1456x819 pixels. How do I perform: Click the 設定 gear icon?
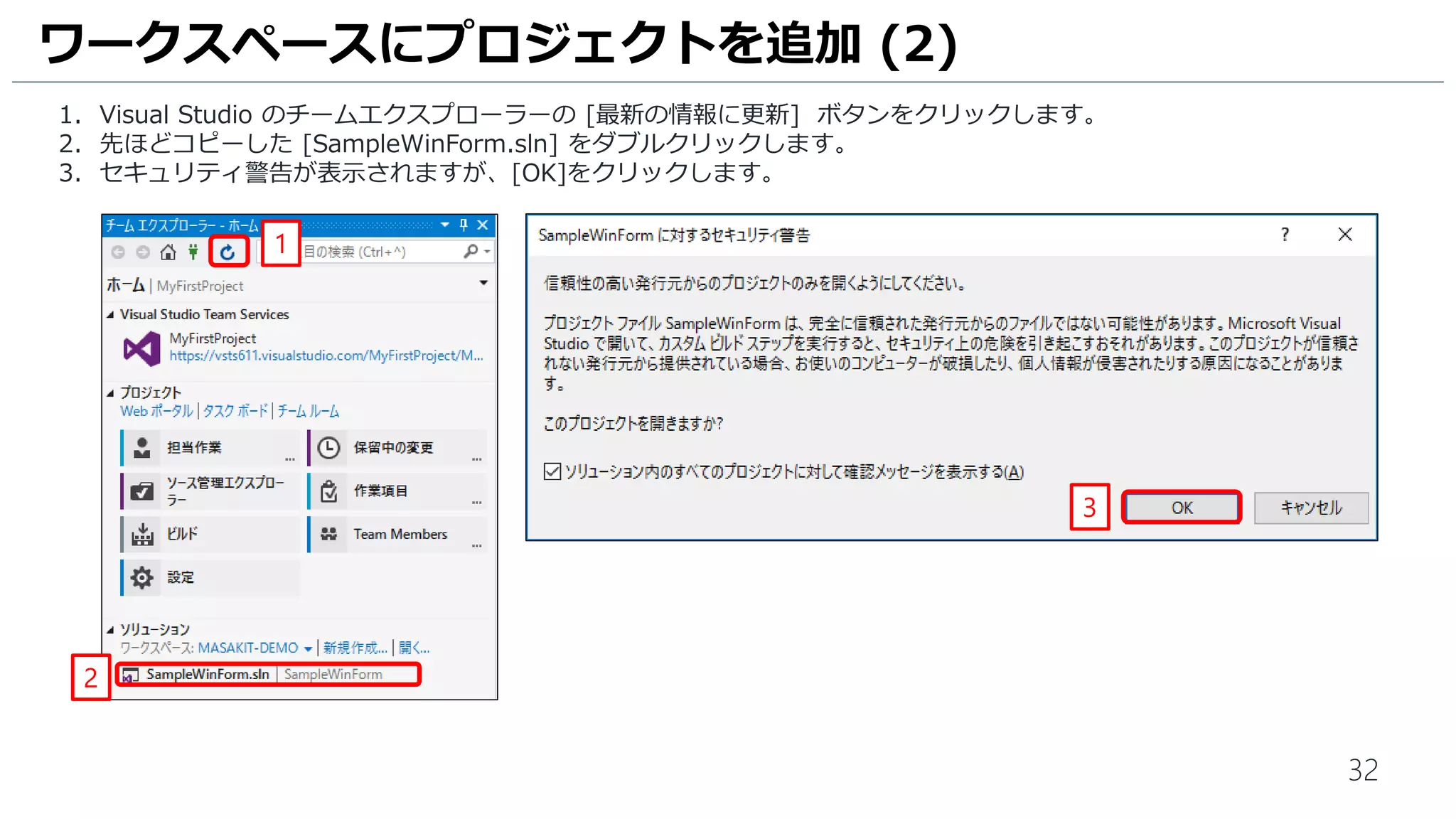pos(142,578)
